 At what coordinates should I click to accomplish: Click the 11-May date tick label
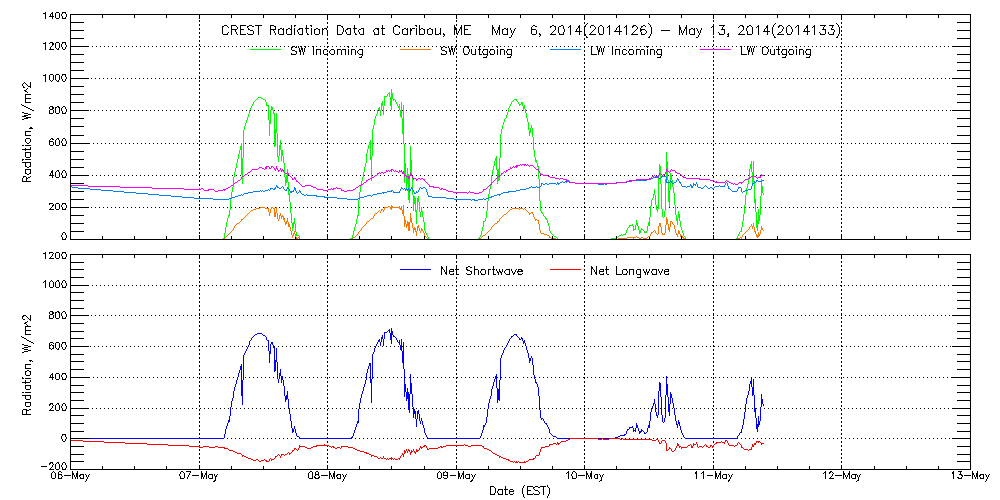712,476
